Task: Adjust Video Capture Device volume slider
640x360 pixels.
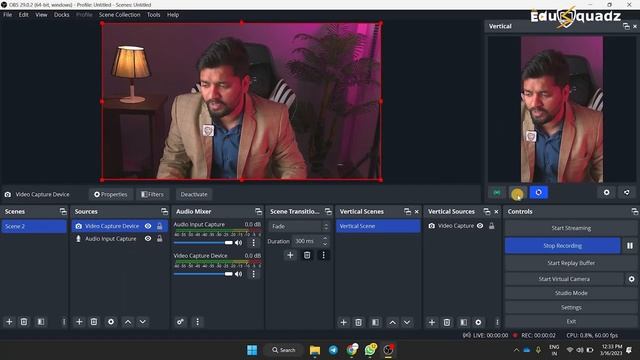Action: coord(203,274)
